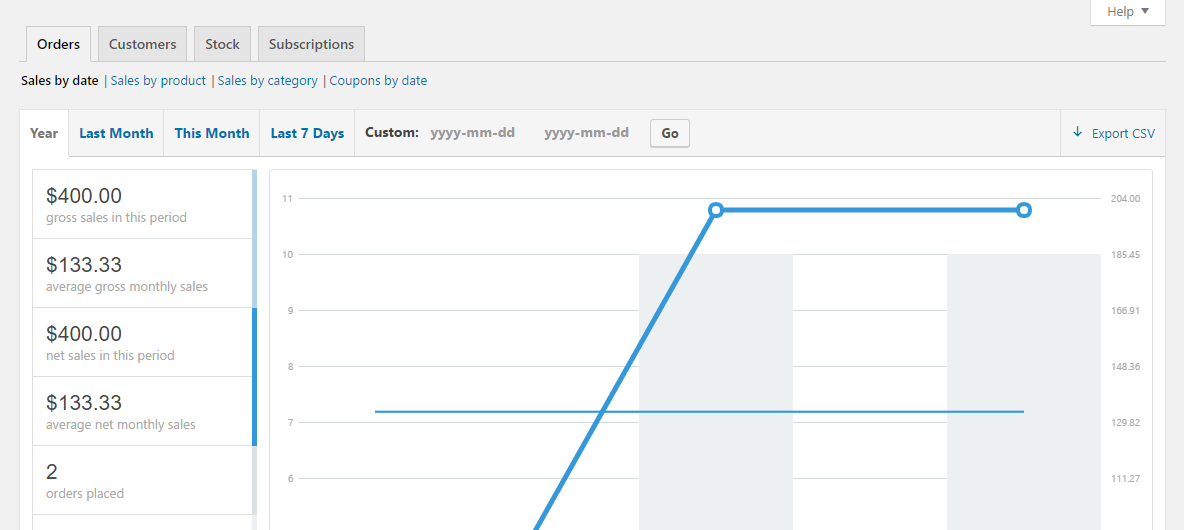This screenshot has width=1184, height=530.
Task: Switch to the Customers tab
Action: click(x=142, y=44)
